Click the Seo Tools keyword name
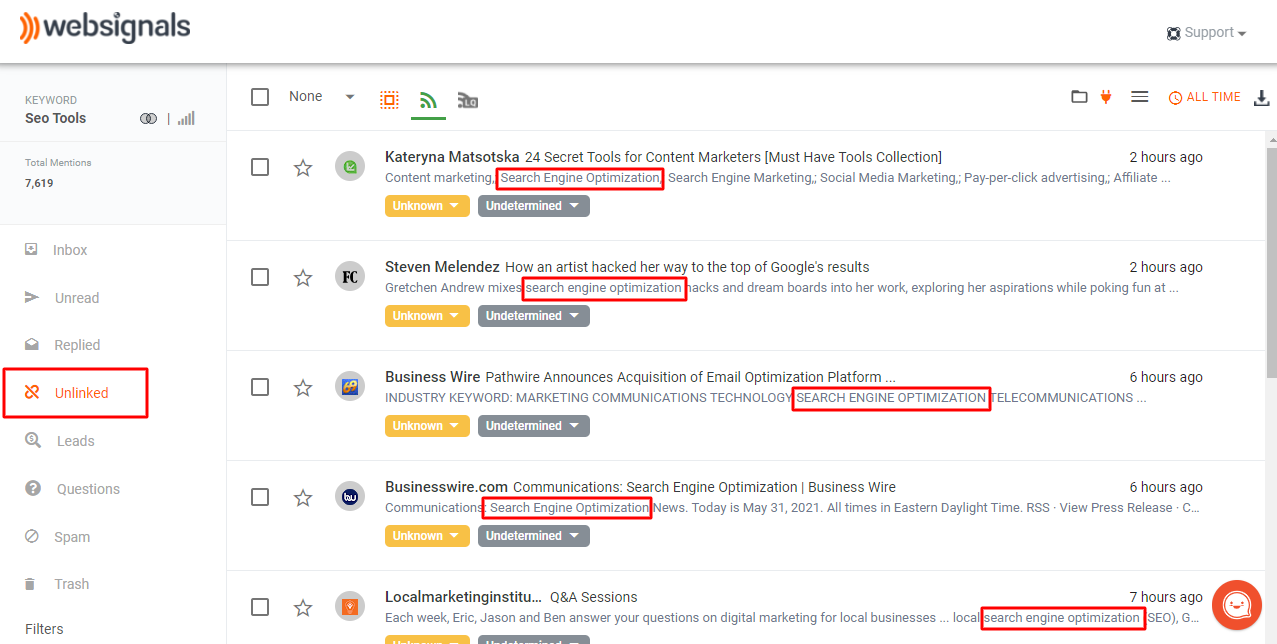The height and width of the screenshot is (644, 1277). [55, 118]
